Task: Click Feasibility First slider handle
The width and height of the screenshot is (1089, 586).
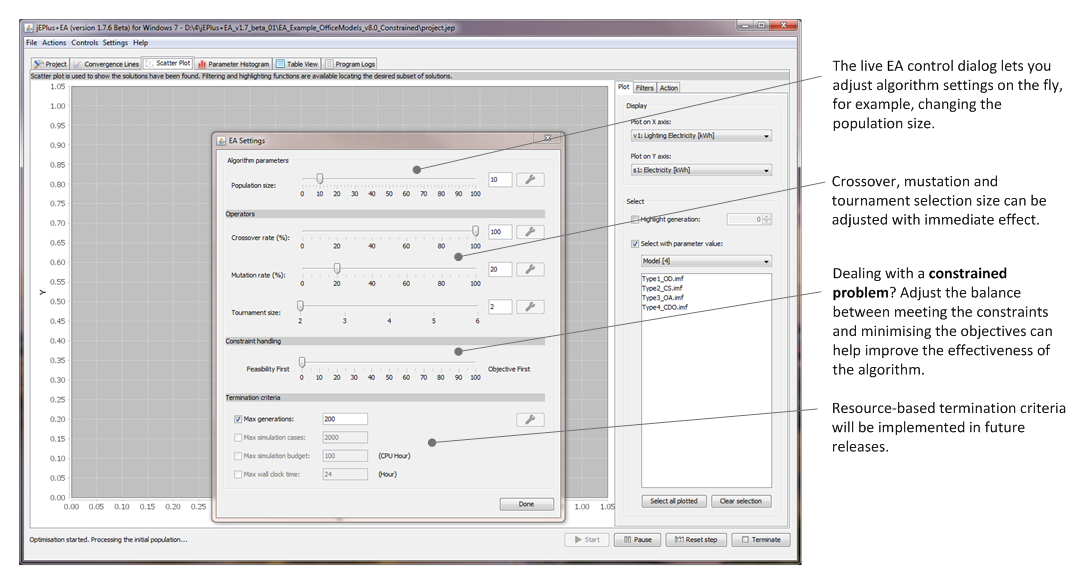Action: [302, 362]
